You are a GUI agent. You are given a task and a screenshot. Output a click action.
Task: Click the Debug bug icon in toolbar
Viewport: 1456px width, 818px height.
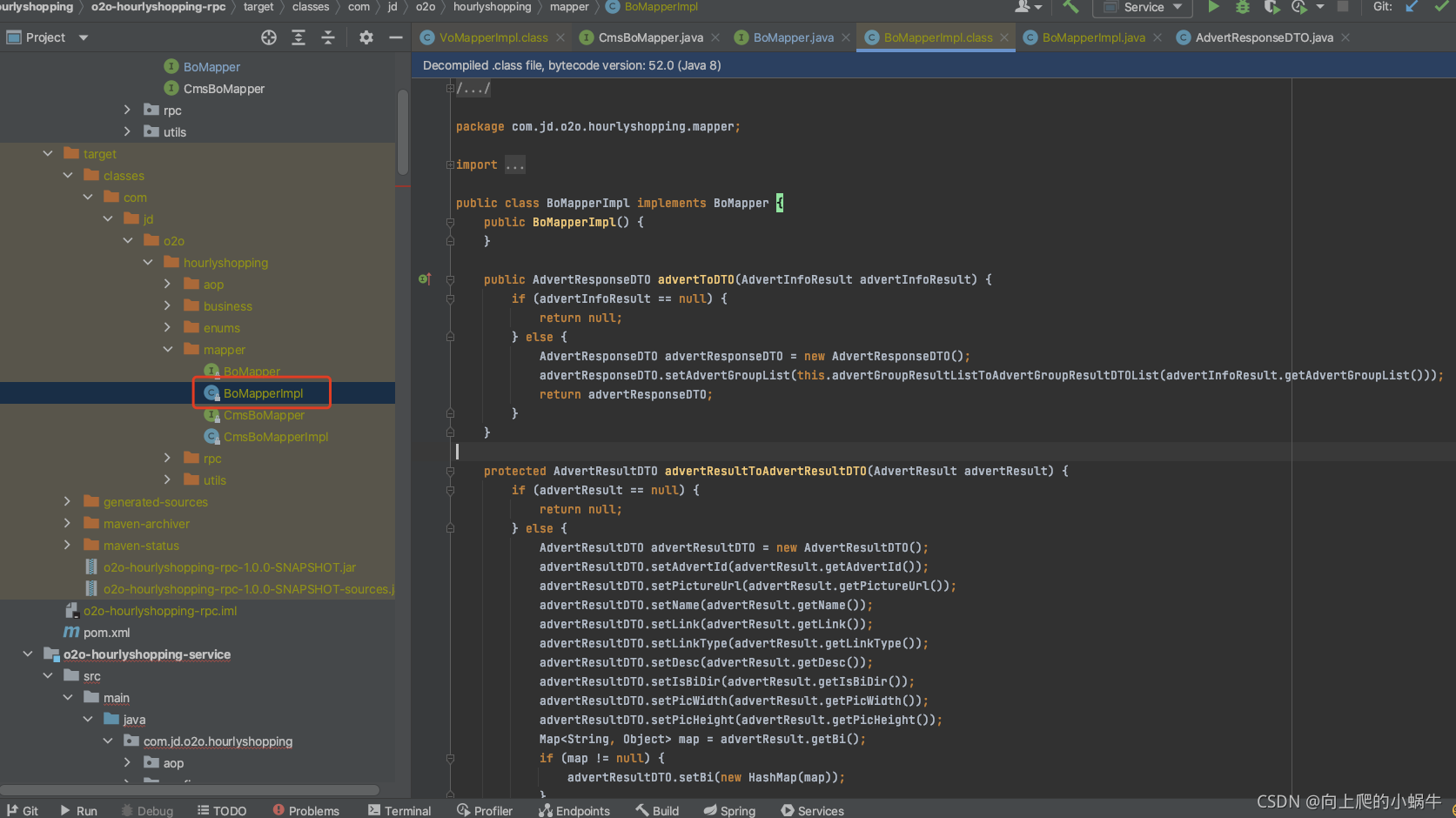1243,7
